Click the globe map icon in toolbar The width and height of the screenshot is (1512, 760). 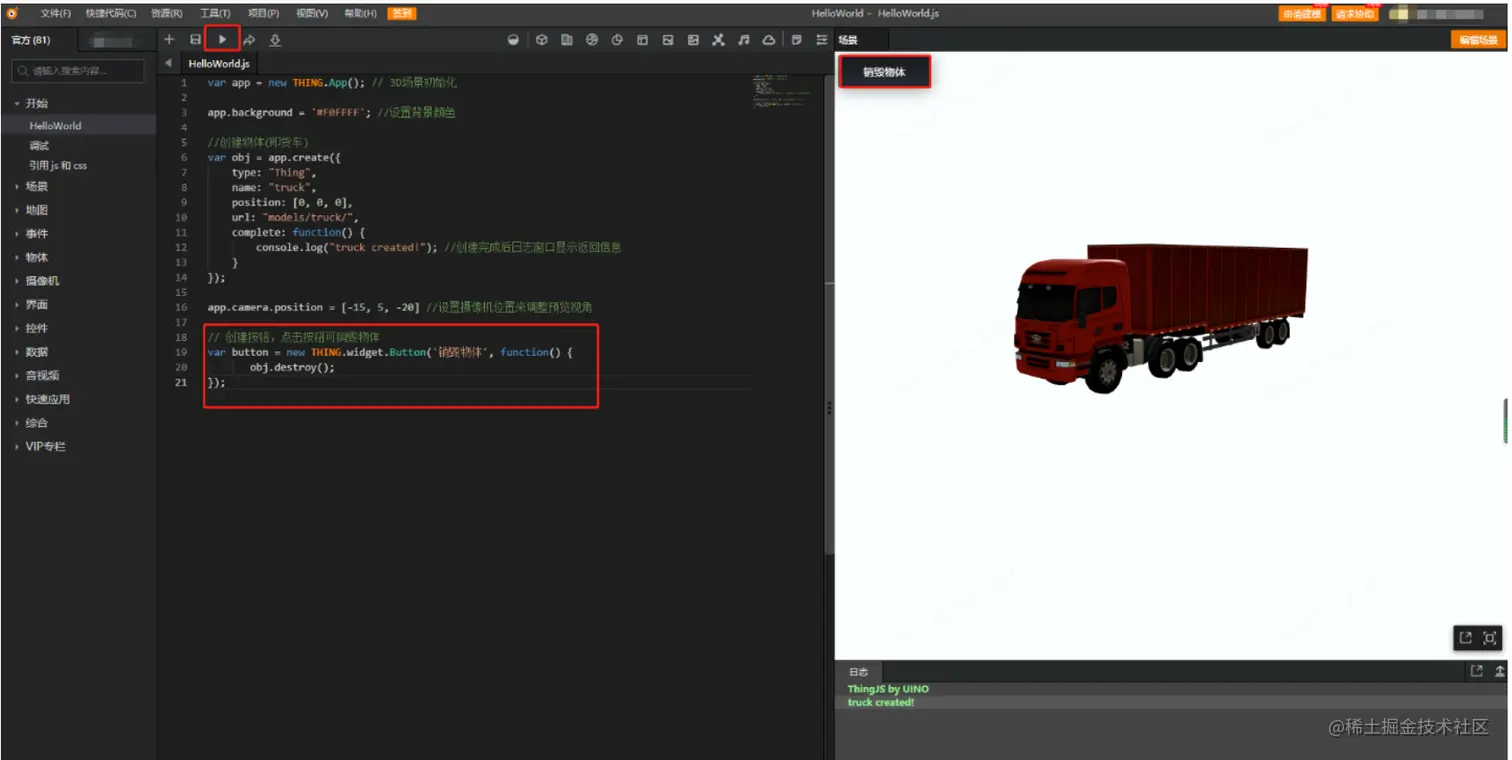click(x=592, y=40)
